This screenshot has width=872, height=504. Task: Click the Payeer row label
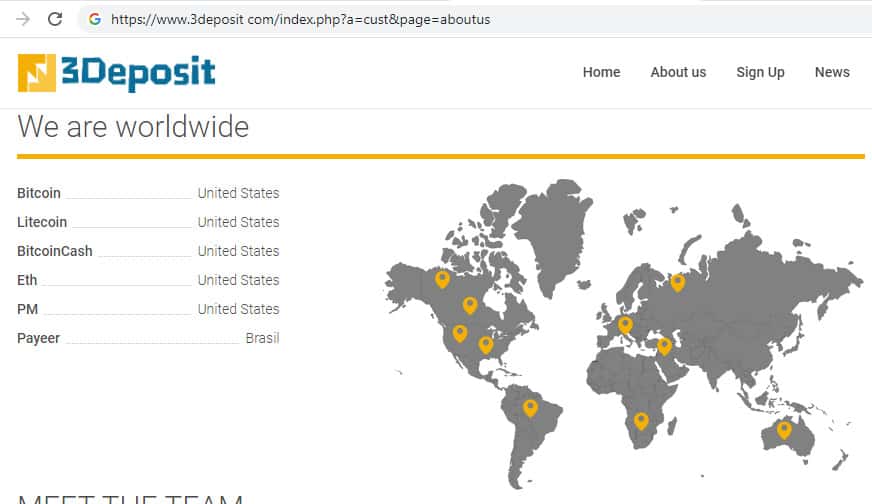pos(38,338)
